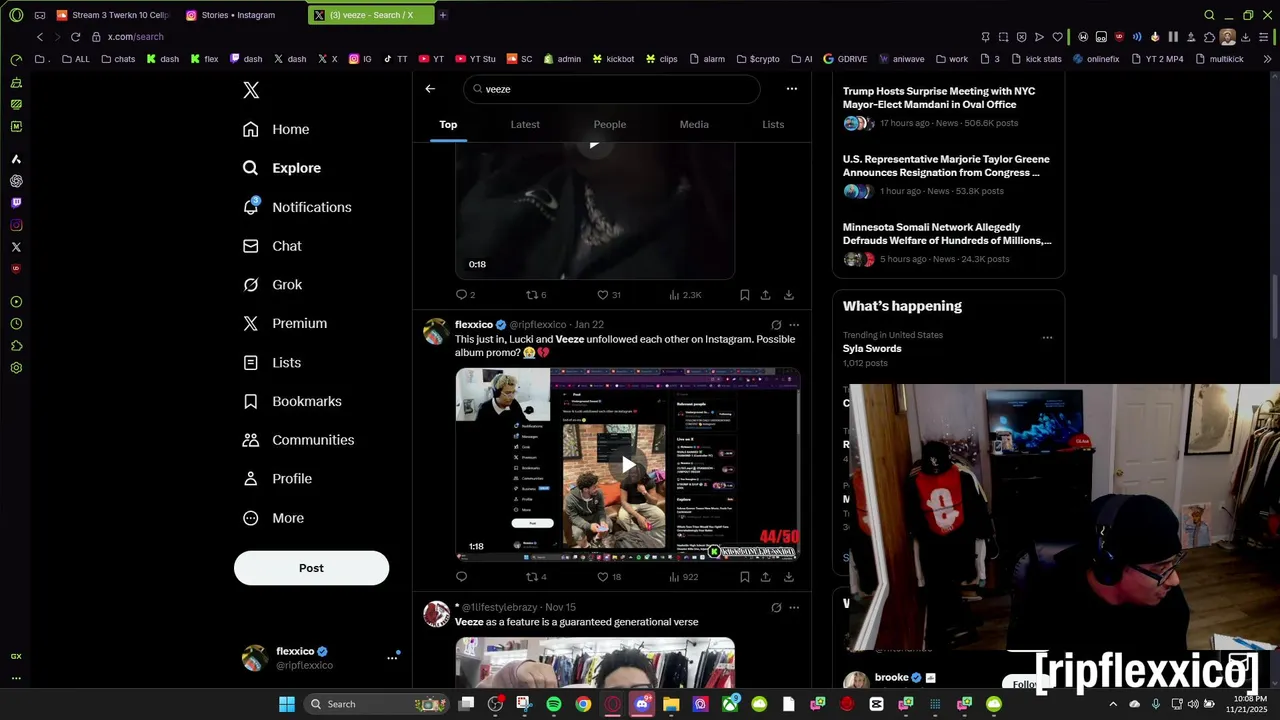Viewport: 1280px width, 720px height.
Task: Bookmark the post with 922 views
Action: click(745, 577)
